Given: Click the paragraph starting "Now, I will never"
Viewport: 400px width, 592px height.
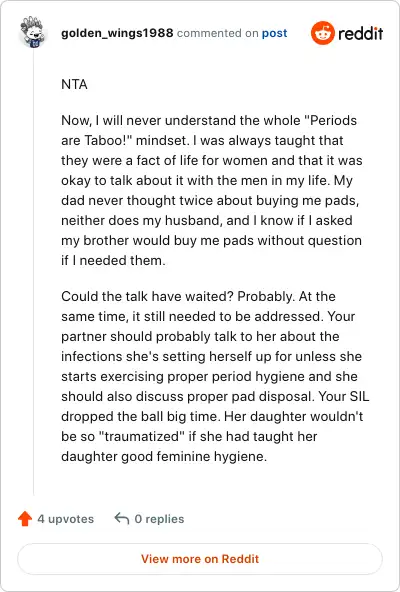Looking at the screenshot, I should pyautogui.click(x=212, y=190).
